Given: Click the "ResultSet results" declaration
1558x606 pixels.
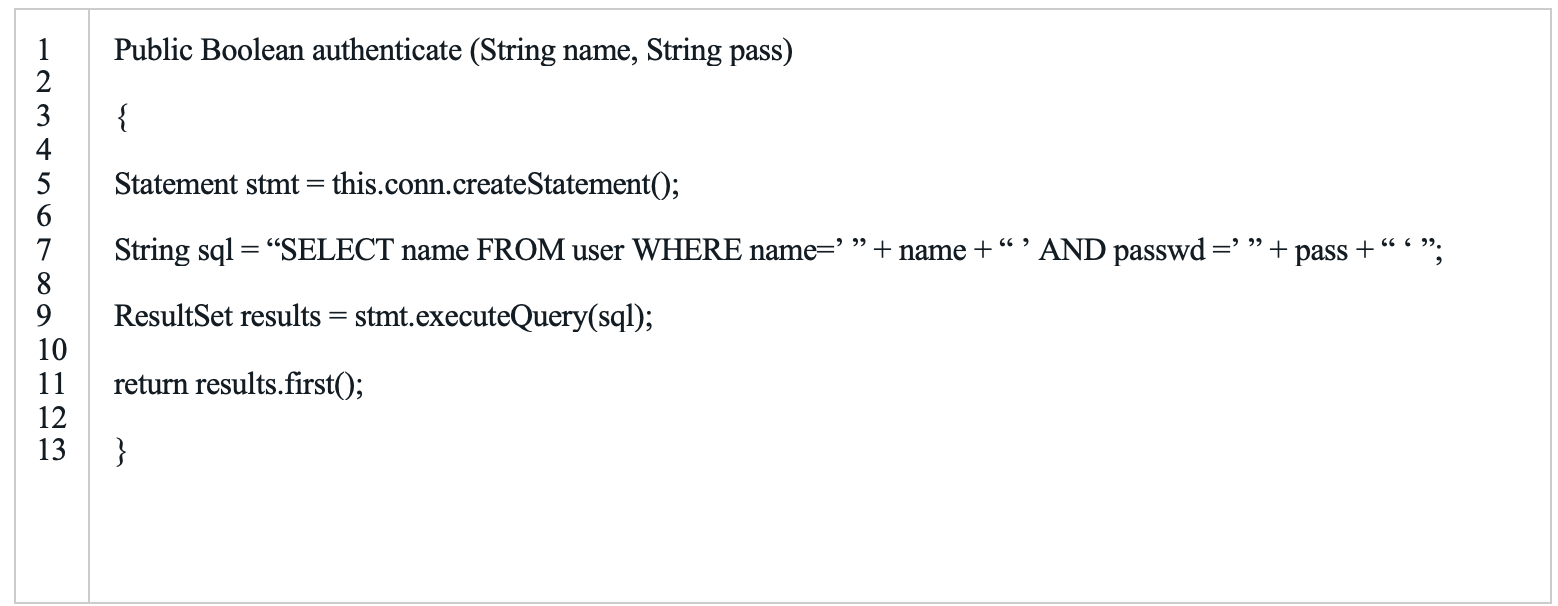Looking at the screenshot, I should pyautogui.click(x=214, y=317).
